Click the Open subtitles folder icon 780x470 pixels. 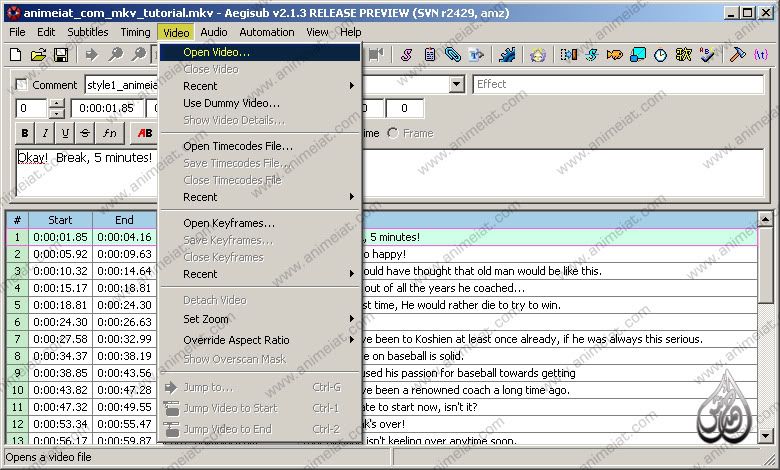pyautogui.click(x=38, y=55)
